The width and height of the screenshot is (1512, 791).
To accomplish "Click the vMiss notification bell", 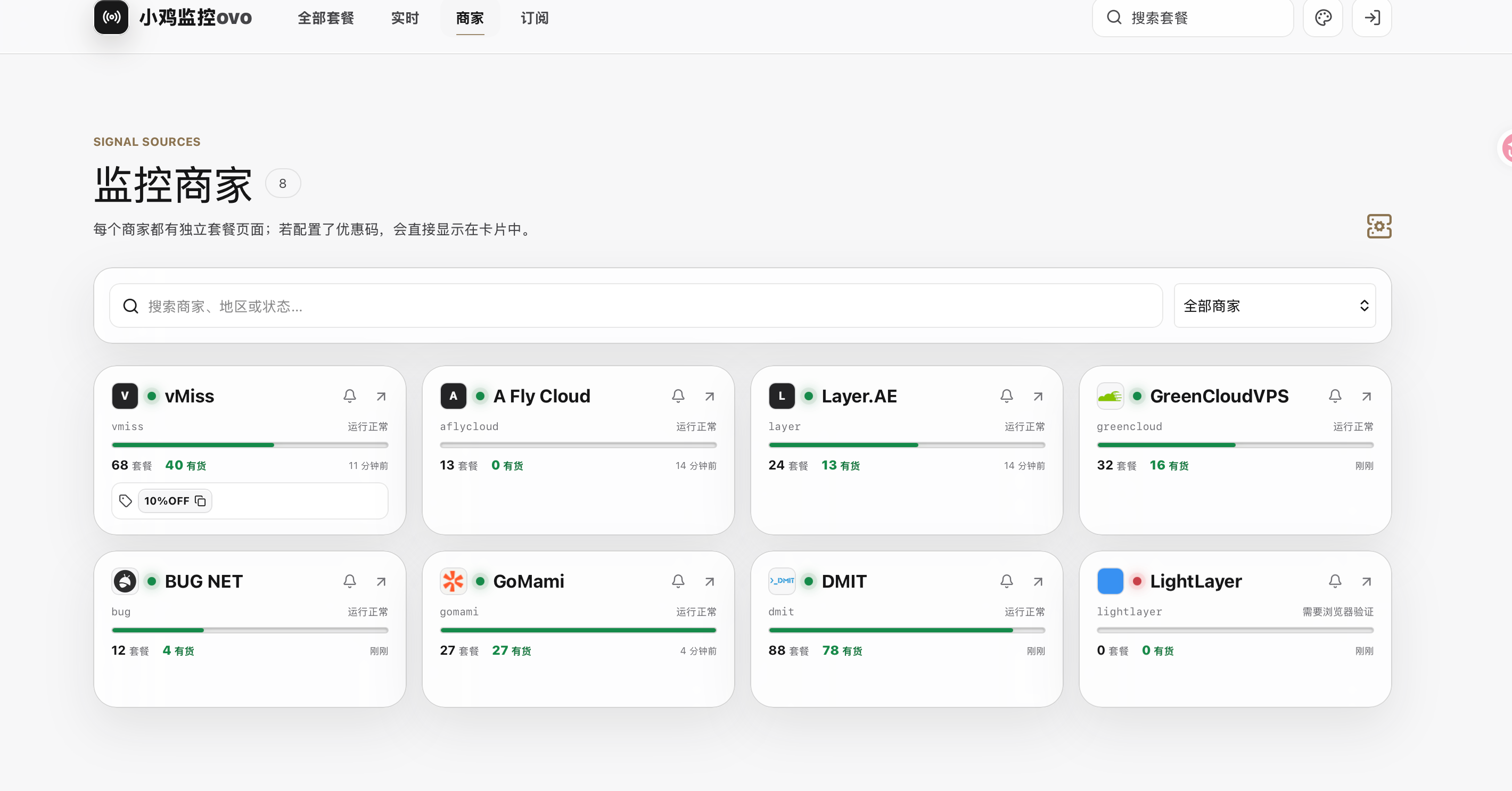I will (x=350, y=396).
